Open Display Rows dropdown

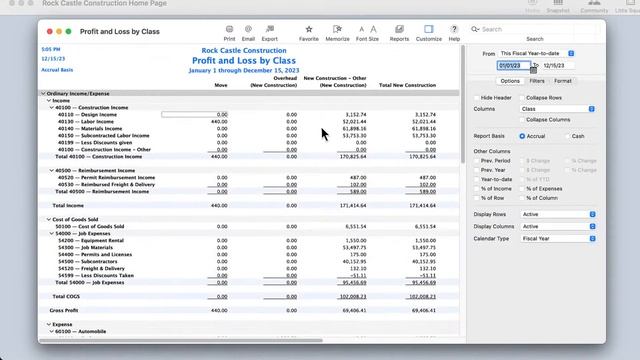[558, 214]
